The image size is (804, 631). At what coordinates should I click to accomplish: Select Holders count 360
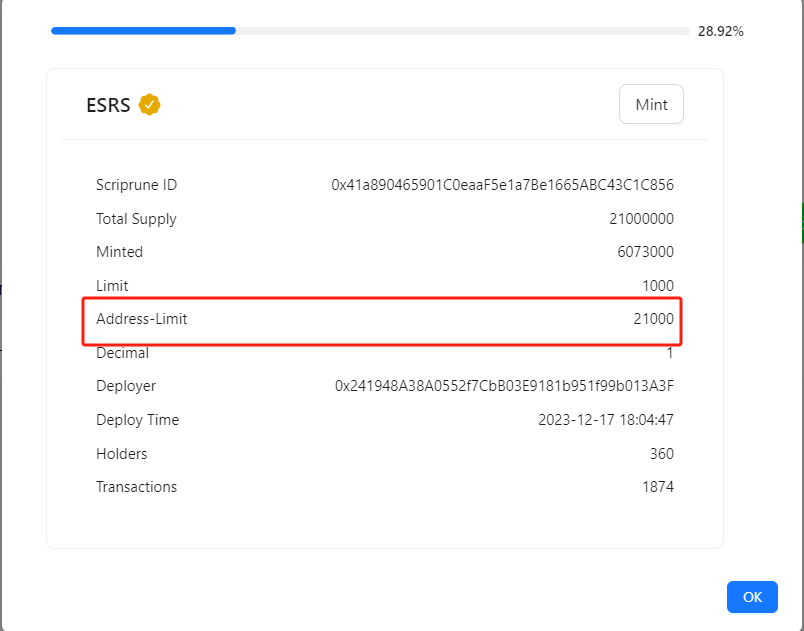point(661,454)
